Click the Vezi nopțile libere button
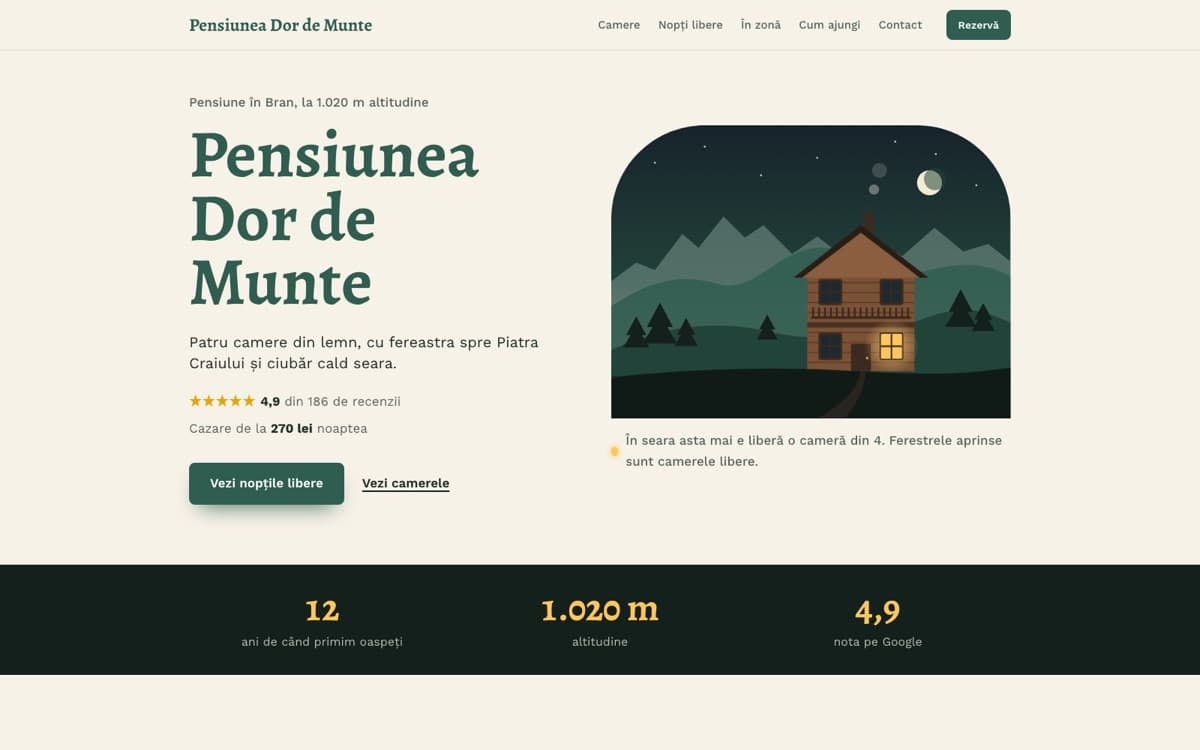This screenshot has width=1200, height=750. coord(266,483)
